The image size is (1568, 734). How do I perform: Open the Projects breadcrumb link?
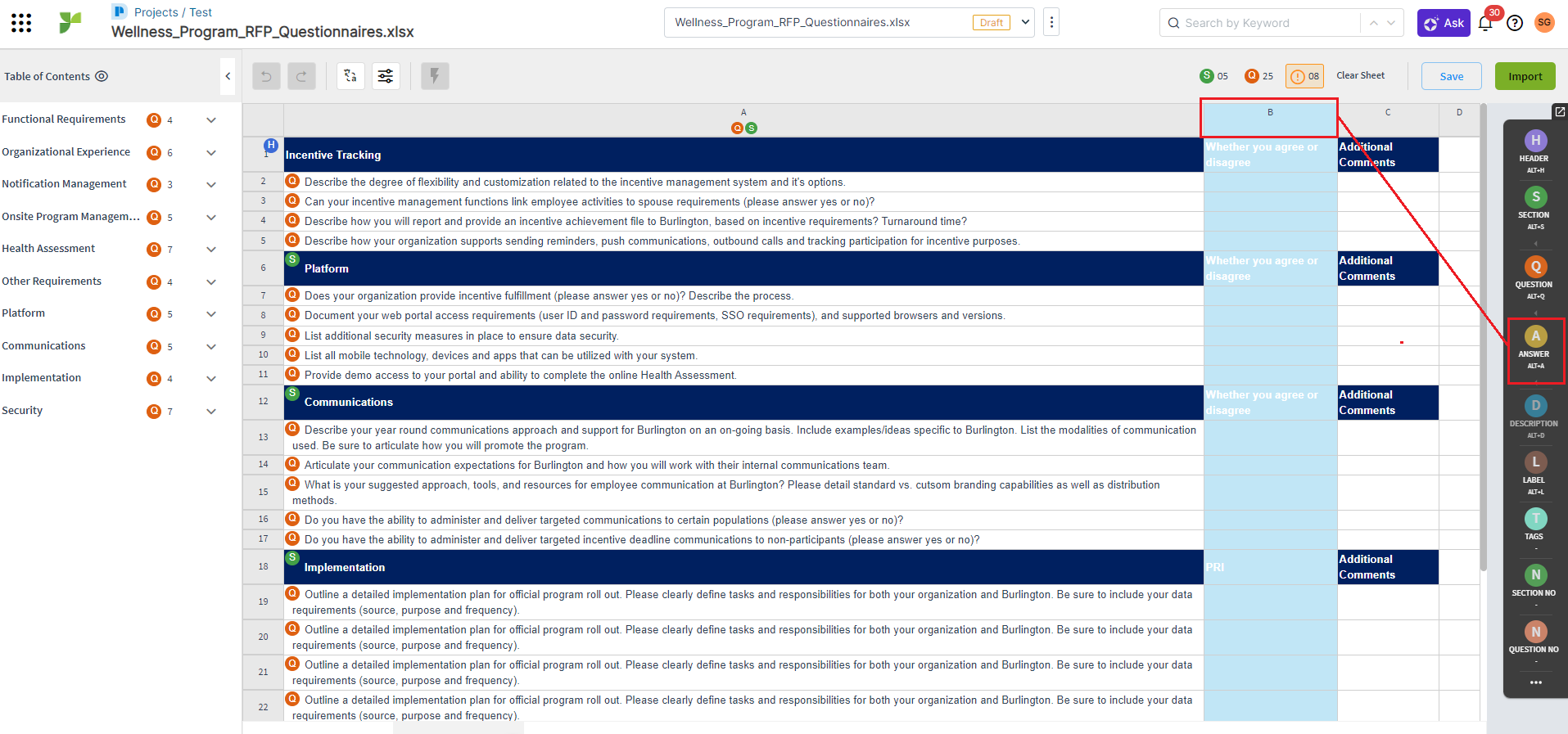(156, 12)
